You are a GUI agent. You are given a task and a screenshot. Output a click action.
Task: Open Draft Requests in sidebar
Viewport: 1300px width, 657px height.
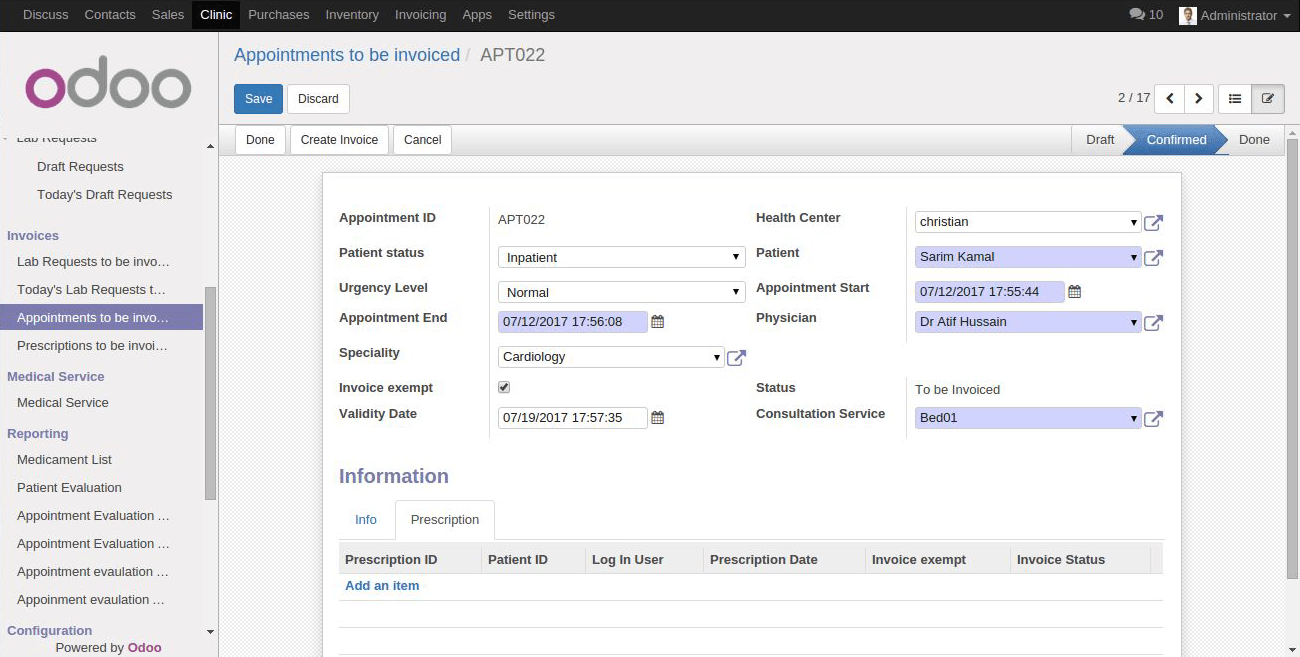(80, 167)
